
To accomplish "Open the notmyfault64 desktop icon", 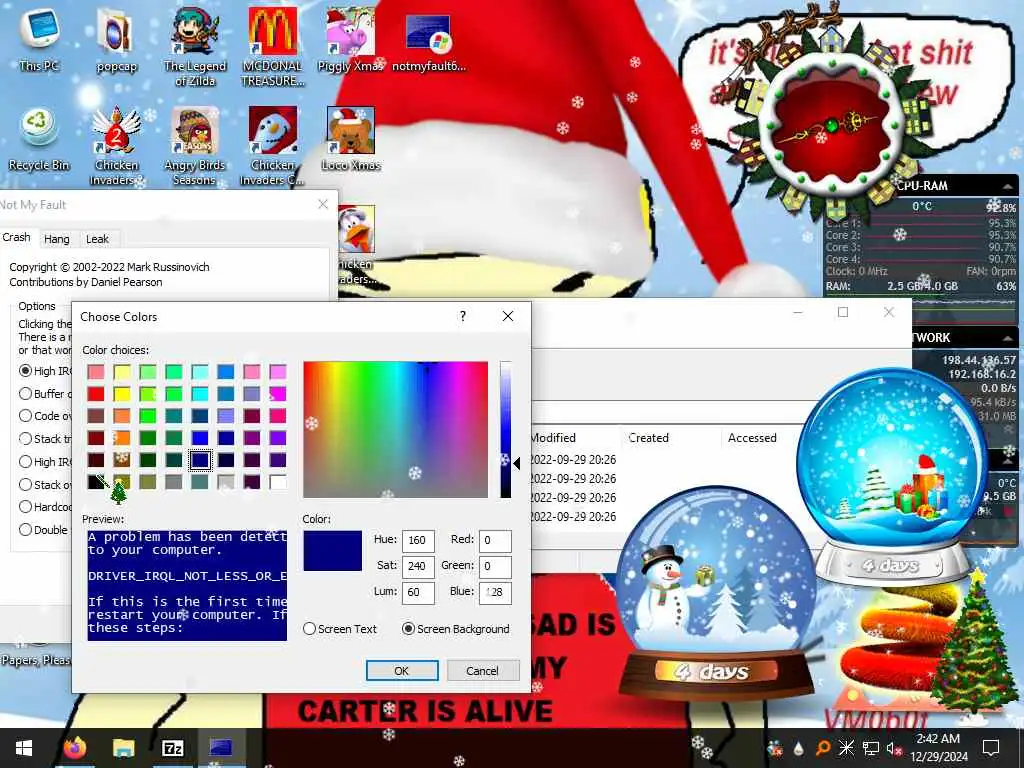I will (428, 40).
